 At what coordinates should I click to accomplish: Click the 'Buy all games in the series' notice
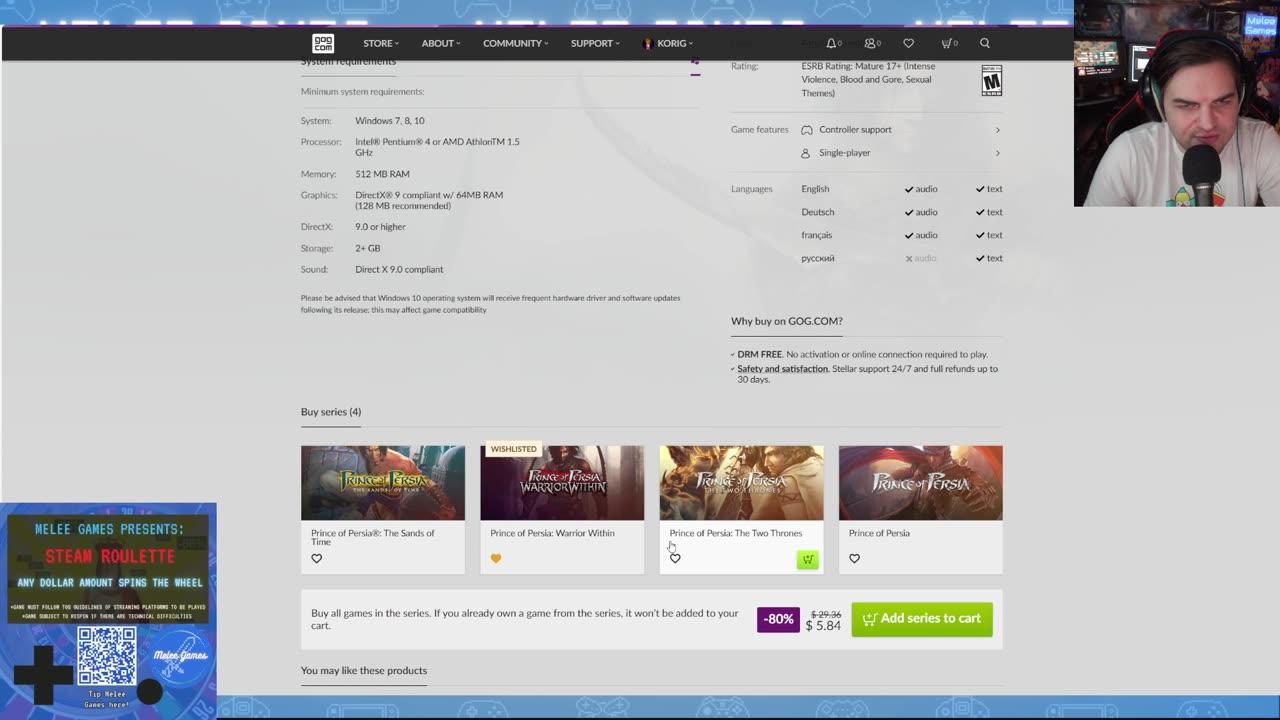pyautogui.click(x=525, y=619)
